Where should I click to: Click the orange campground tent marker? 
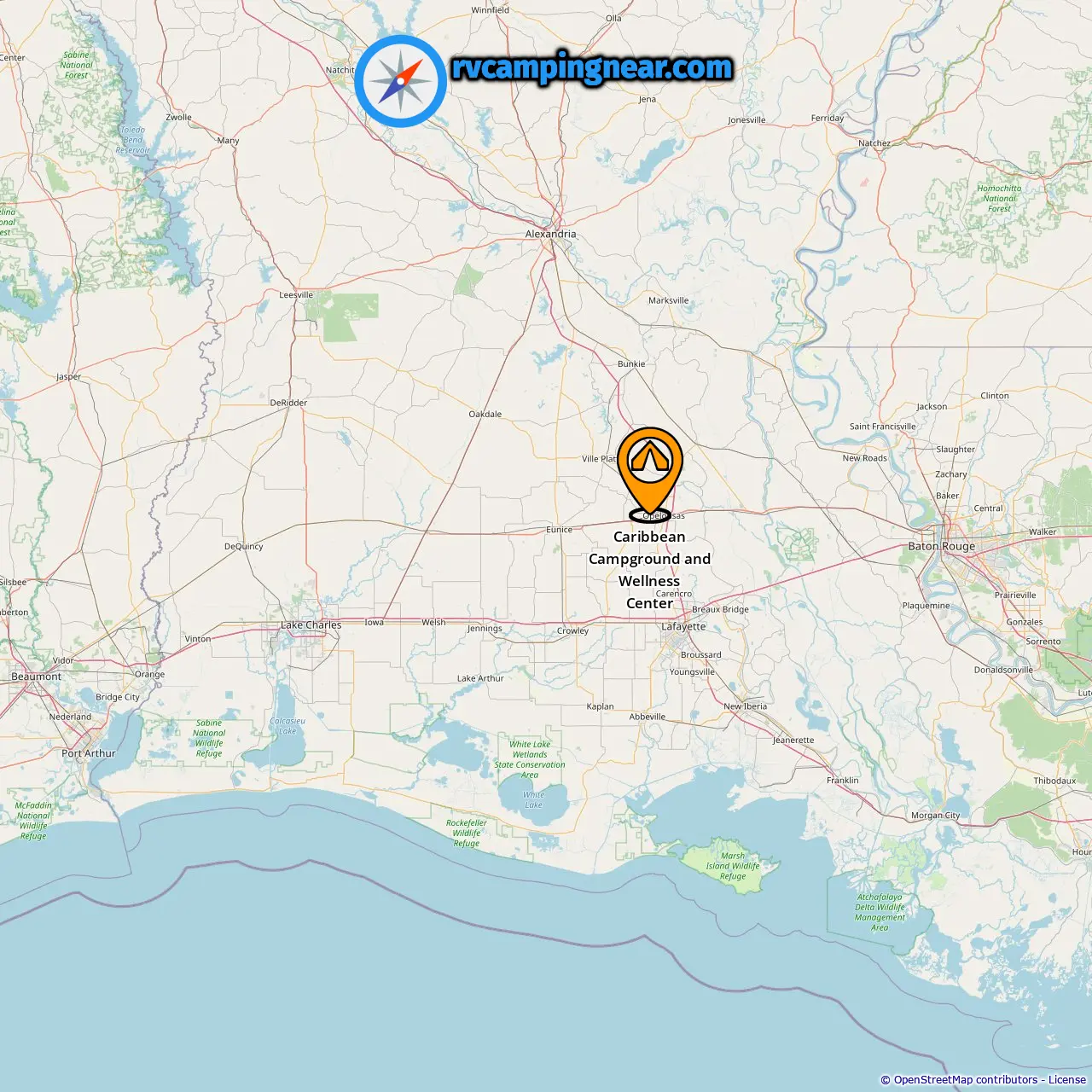650,474
